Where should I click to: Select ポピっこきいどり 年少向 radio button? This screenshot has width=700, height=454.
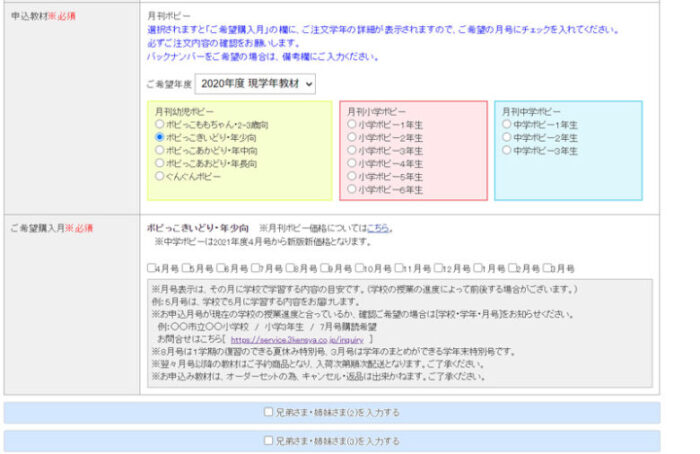pyautogui.click(x=159, y=137)
